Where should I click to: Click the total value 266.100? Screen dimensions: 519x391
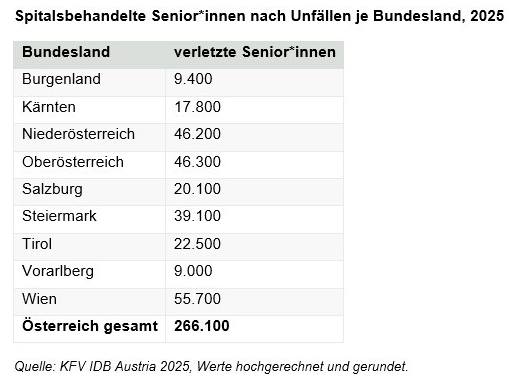point(202,326)
